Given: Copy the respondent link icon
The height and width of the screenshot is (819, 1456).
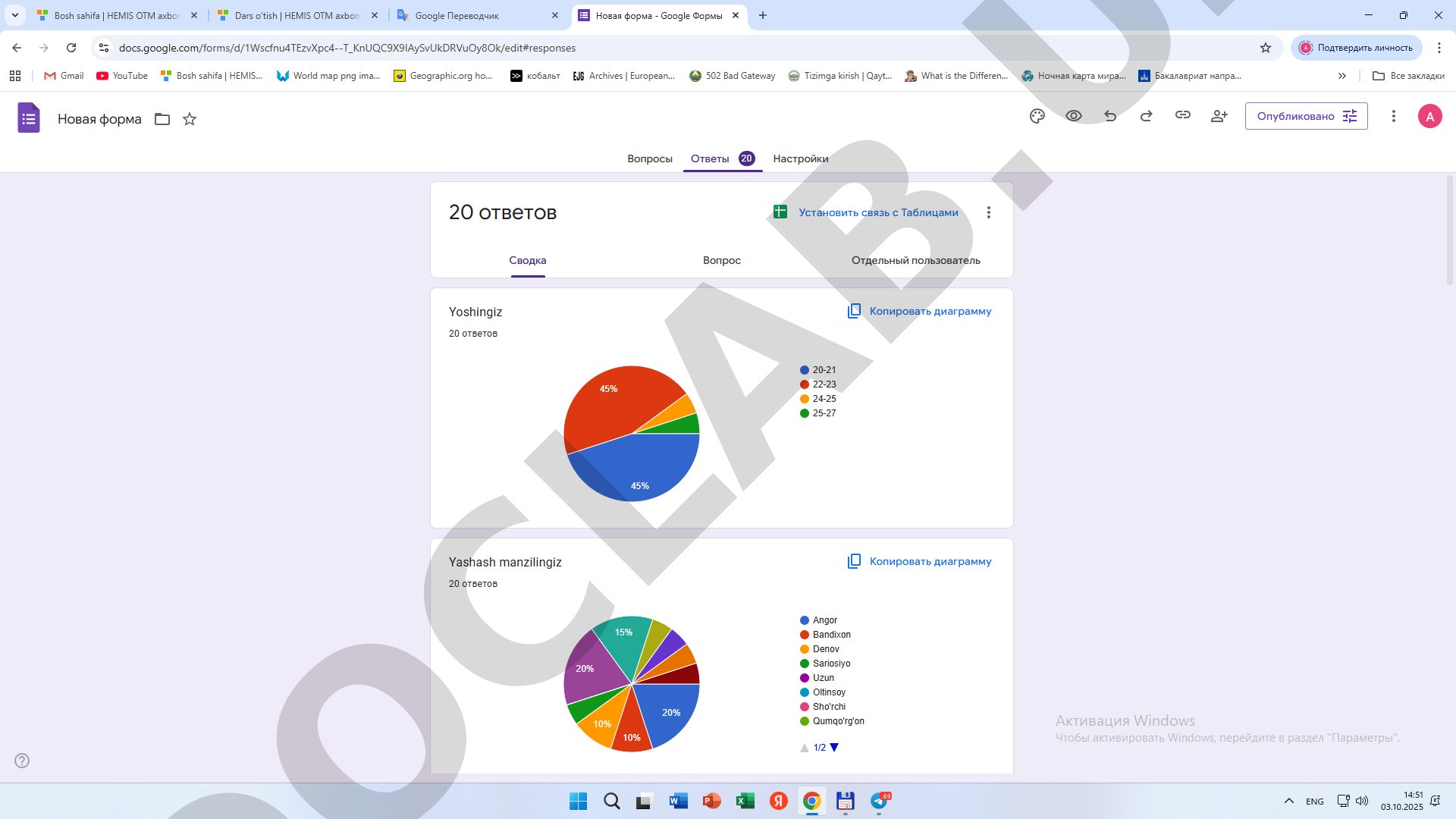Looking at the screenshot, I should click(1183, 115).
